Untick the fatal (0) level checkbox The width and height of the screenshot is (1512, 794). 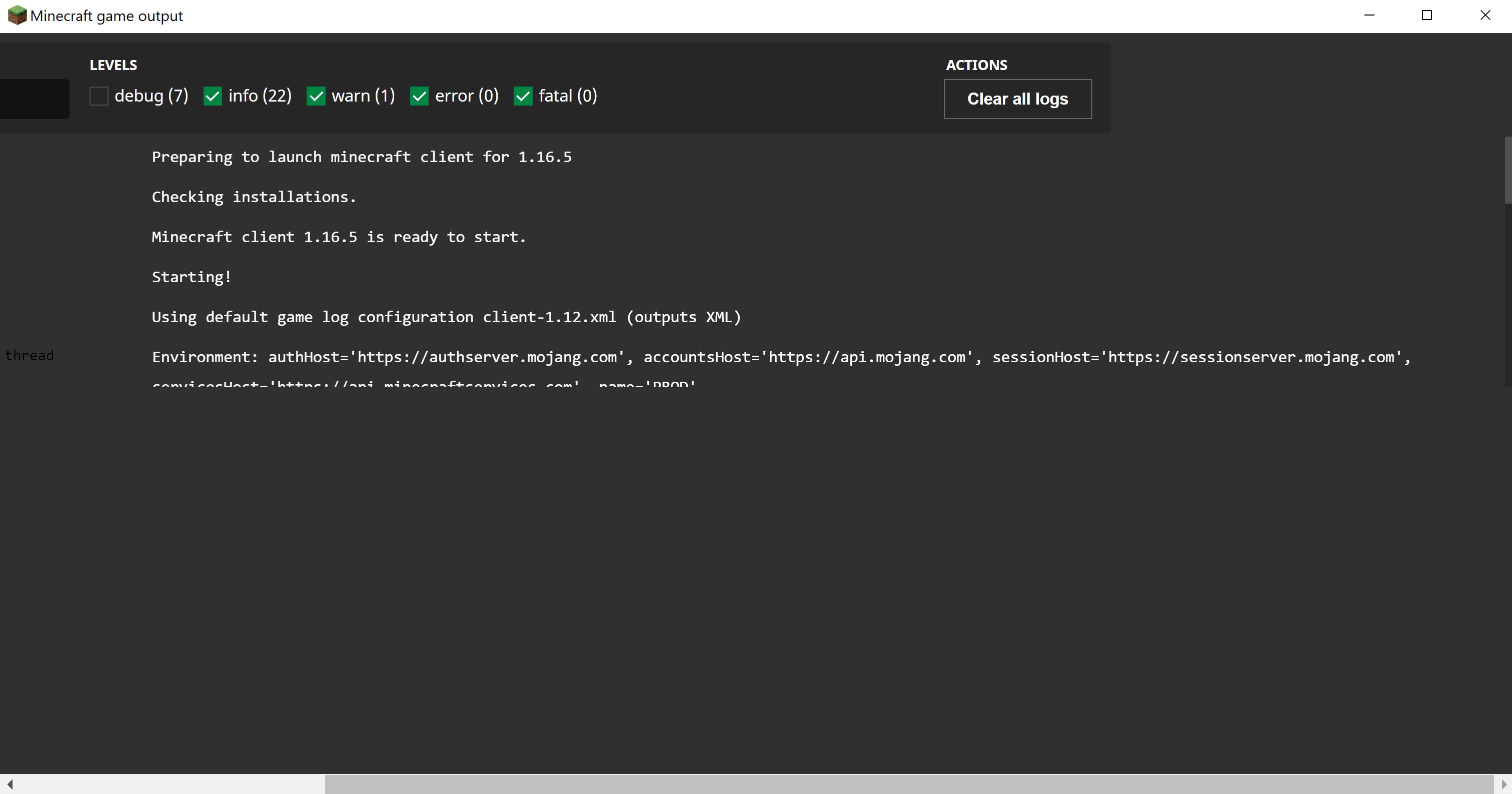[522, 97]
